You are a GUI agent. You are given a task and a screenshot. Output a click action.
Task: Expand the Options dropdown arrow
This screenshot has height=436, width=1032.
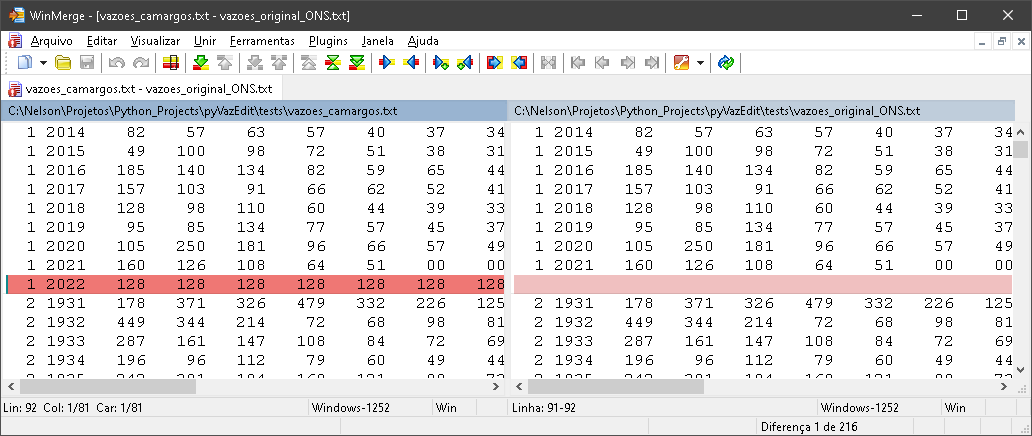click(x=700, y=63)
